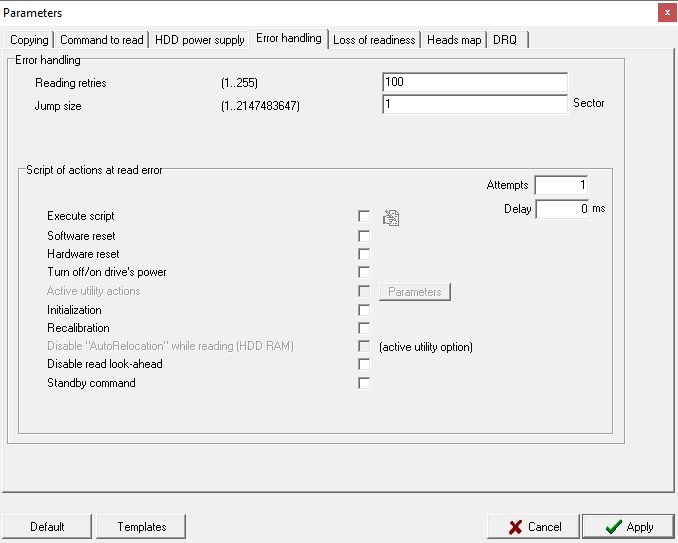The width and height of the screenshot is (678, 543).
Task: Select the Heads map tab
Action: coord(454,40)
